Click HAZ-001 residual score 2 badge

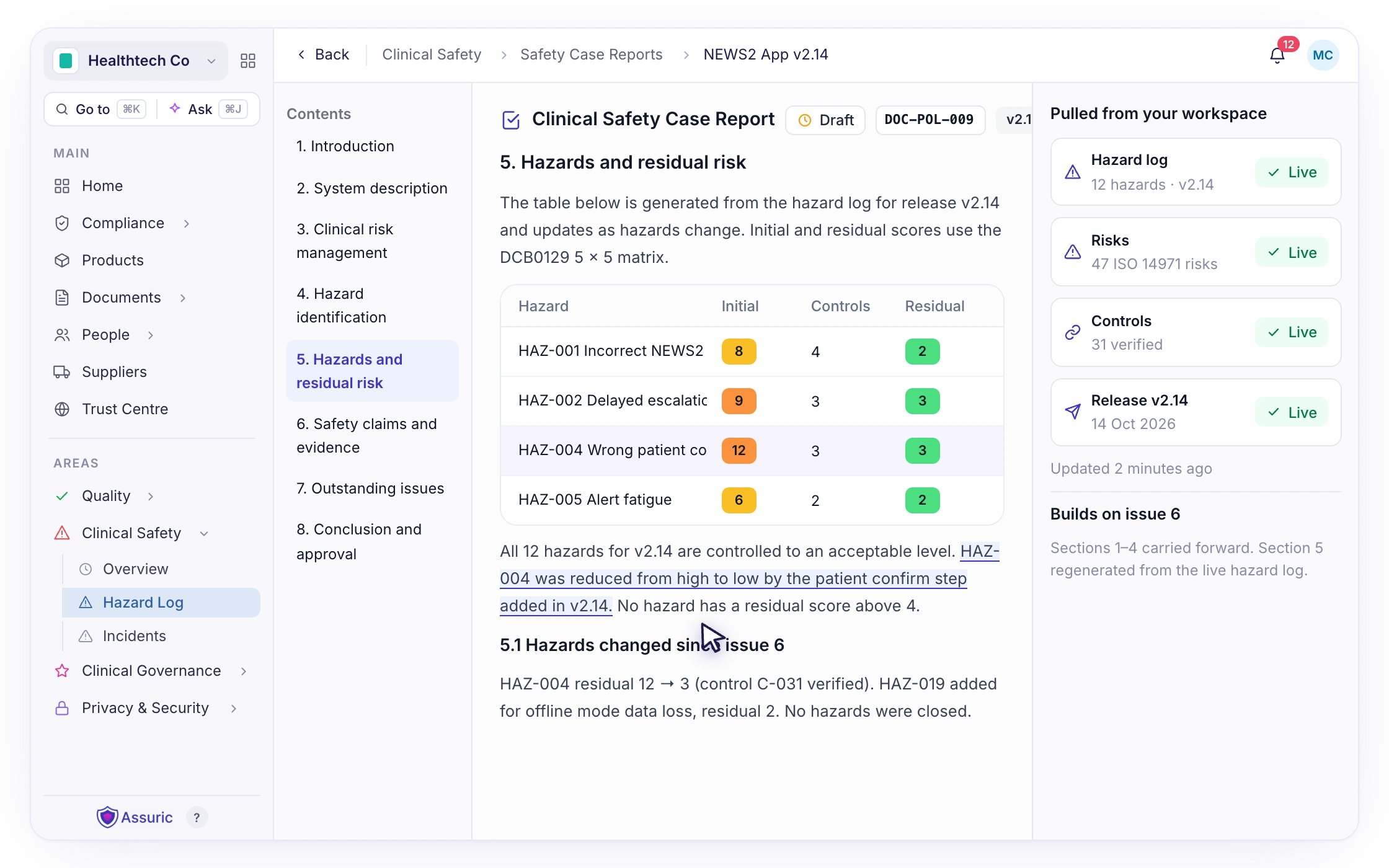(922, 351)
